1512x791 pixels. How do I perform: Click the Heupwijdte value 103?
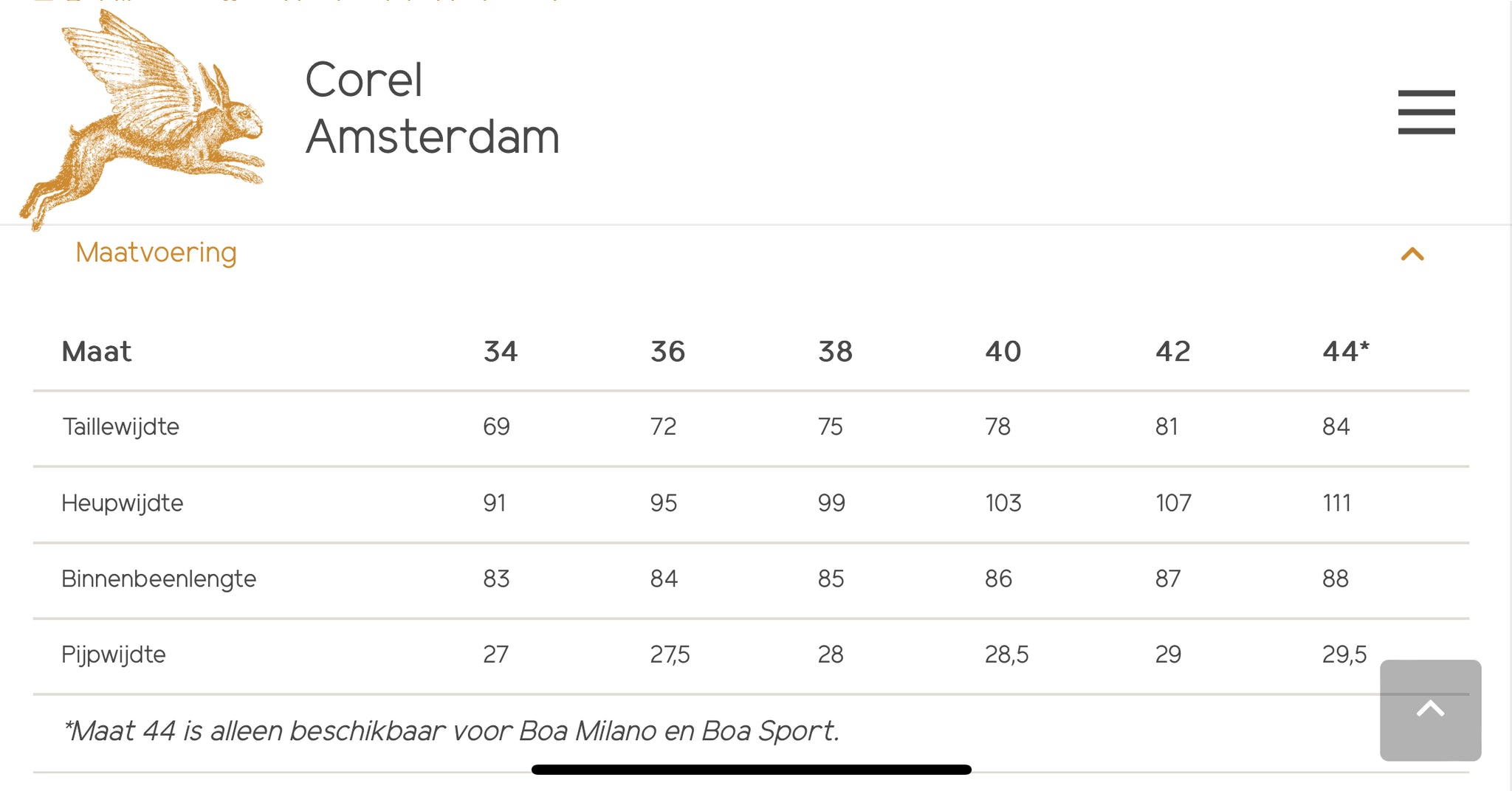(1003, 503)
